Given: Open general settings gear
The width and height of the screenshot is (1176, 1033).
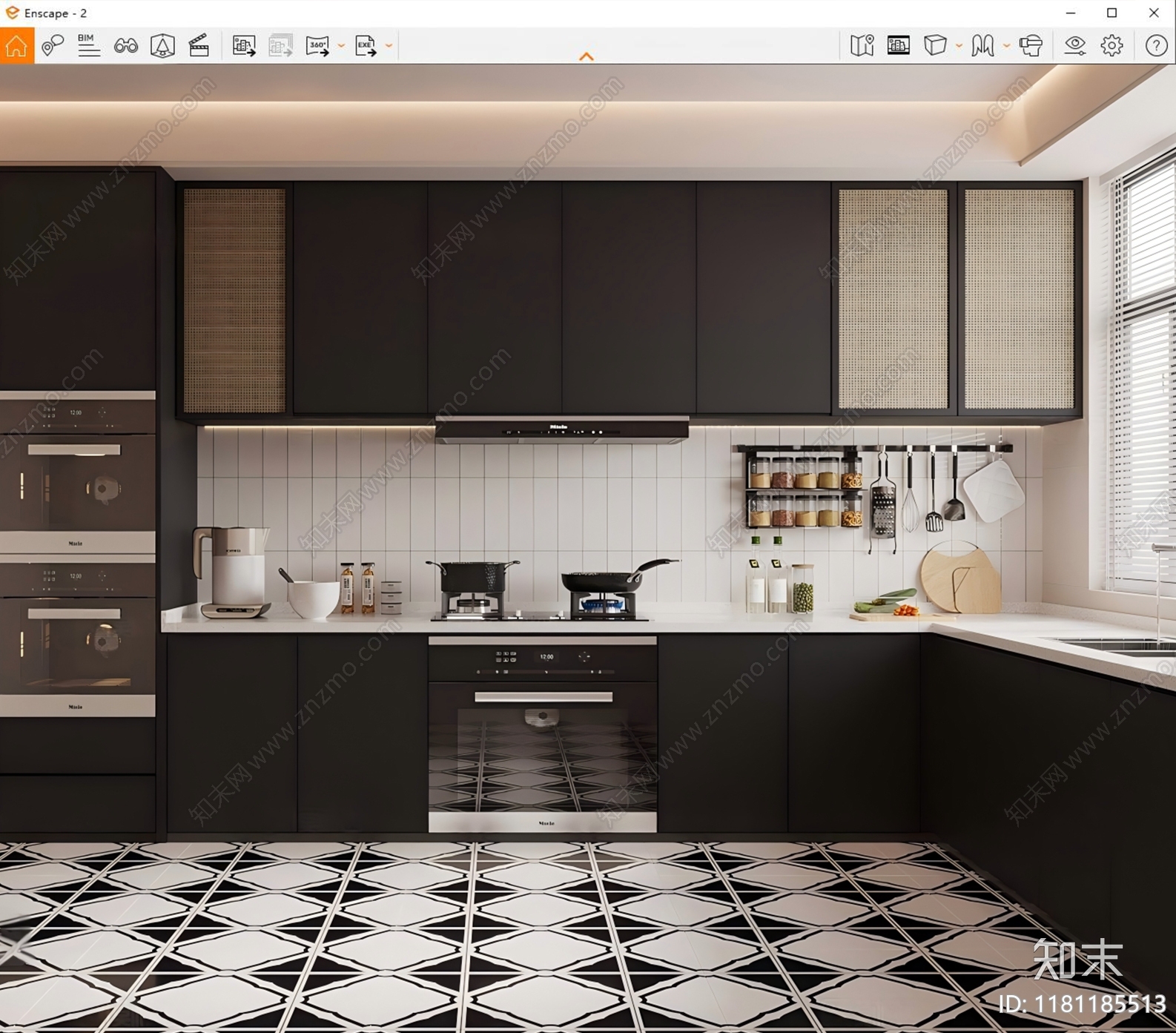Looking at the screenshot, I should point(1111,46).
